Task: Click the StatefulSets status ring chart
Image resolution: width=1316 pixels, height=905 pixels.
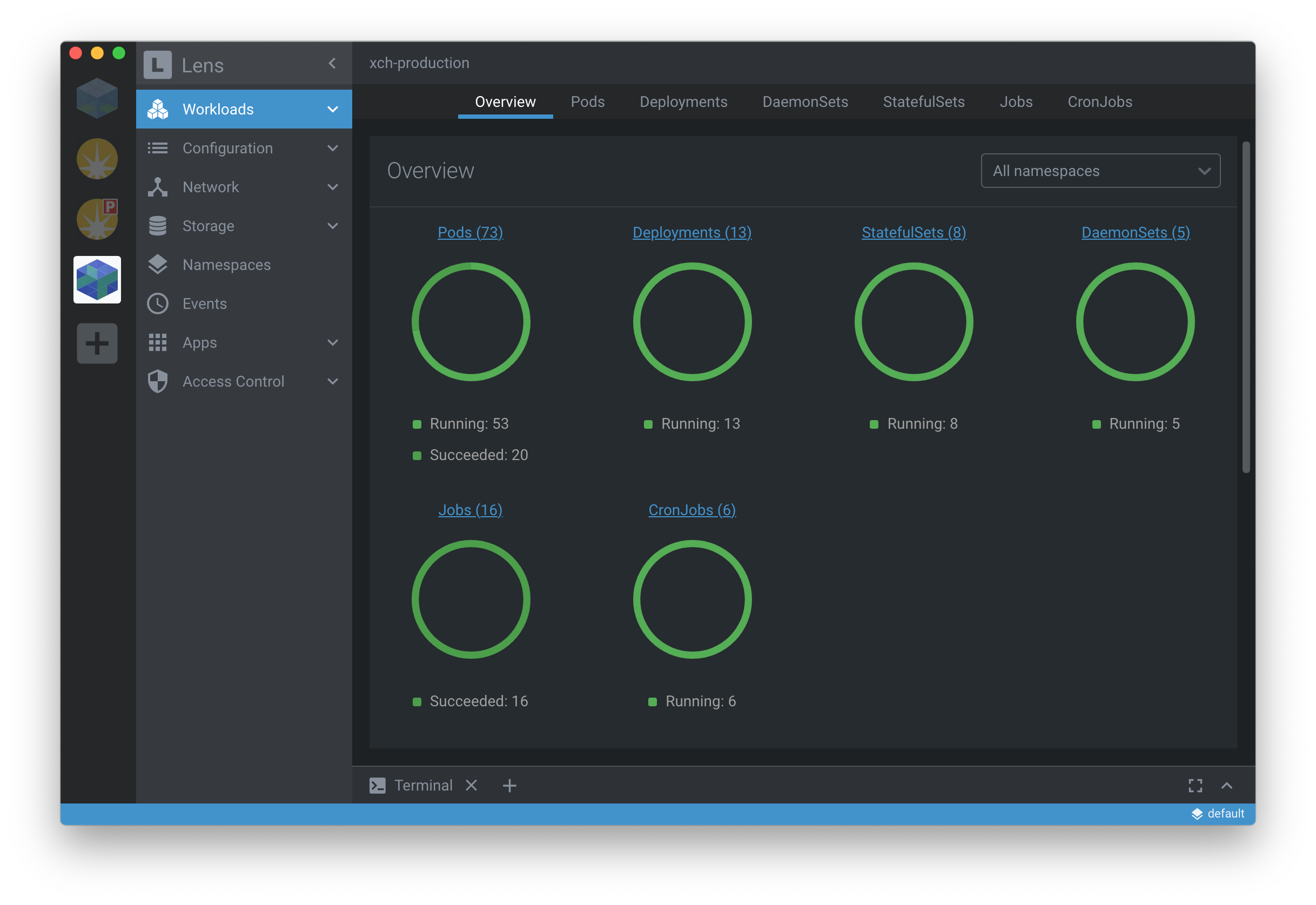Action: (914, 321)
